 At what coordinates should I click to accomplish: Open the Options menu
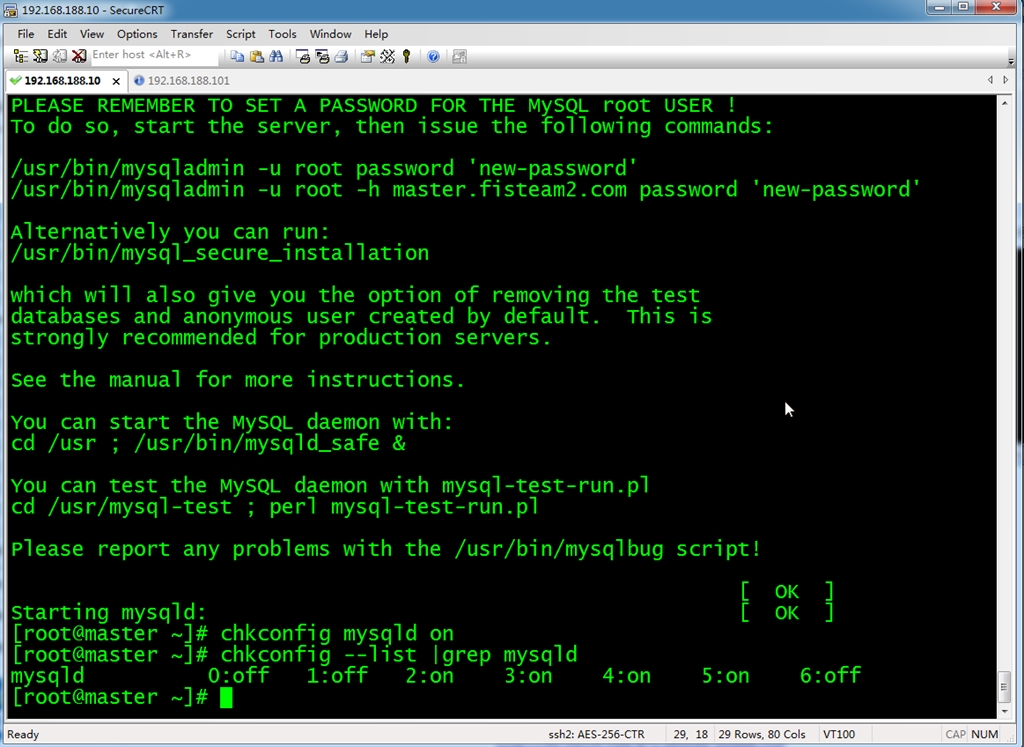pos(137,34)
